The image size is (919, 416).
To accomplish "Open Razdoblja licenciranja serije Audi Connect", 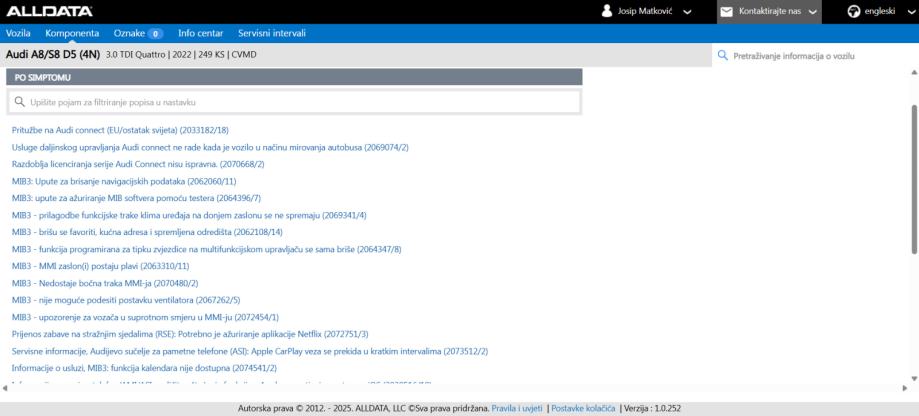I will (x=138, y=164).
